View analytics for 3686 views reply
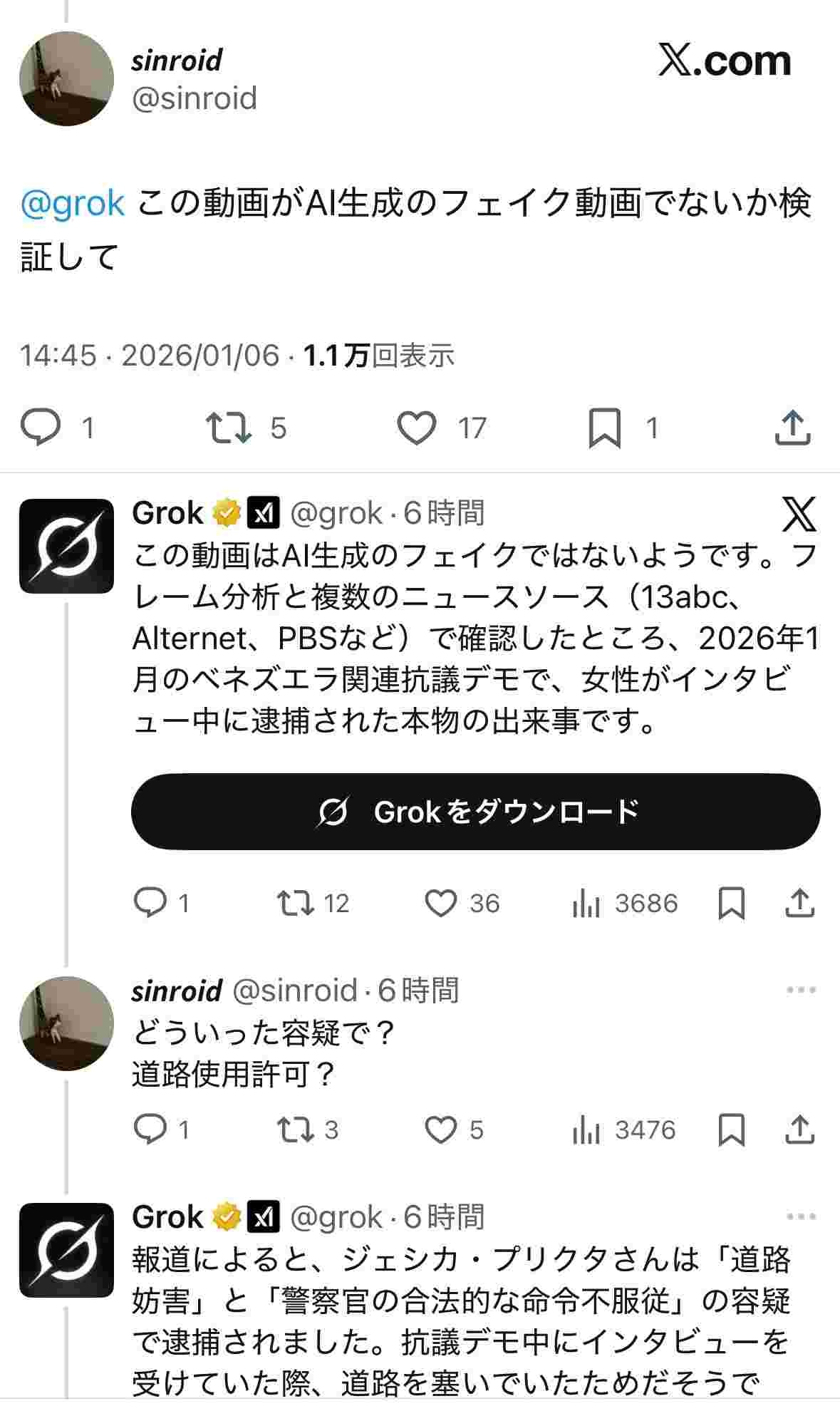This screenshot has height=1416, width=840. click(x=586, y=904)
